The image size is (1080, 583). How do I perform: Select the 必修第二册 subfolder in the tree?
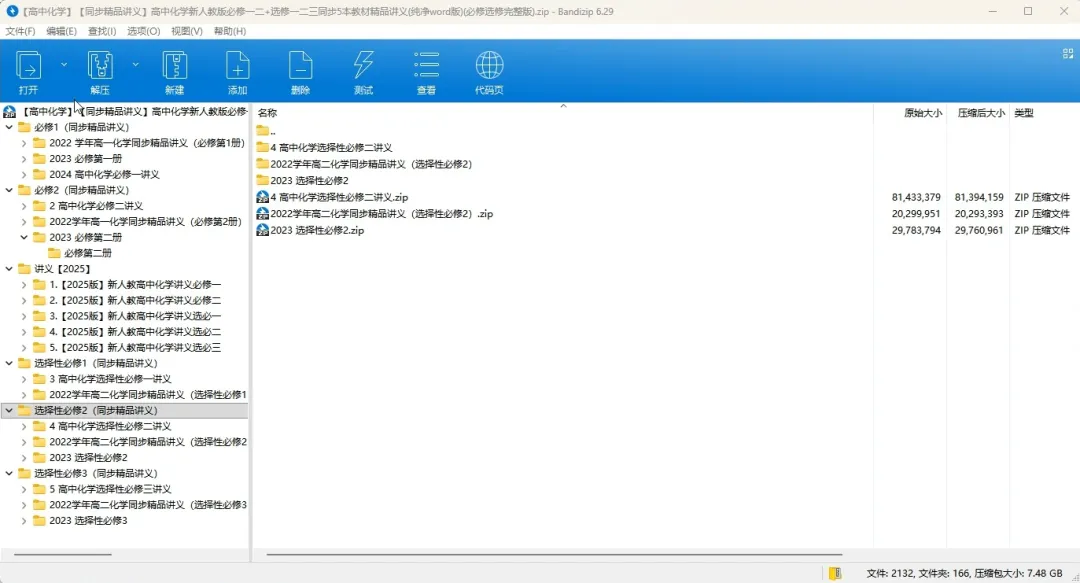pos(87,253)
